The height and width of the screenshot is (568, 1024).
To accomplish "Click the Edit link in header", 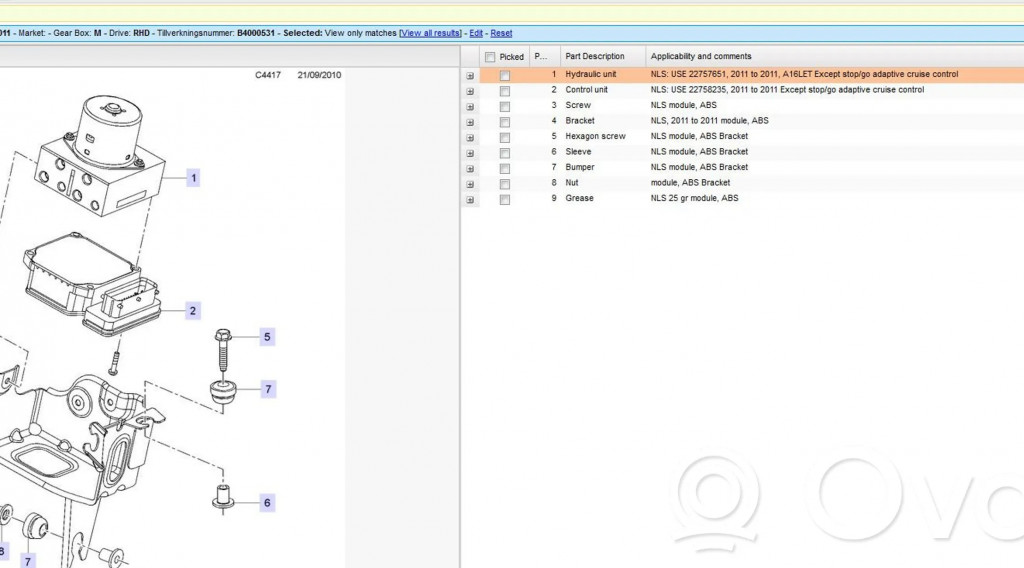I will pyautogui.click(x=476, y=33).
